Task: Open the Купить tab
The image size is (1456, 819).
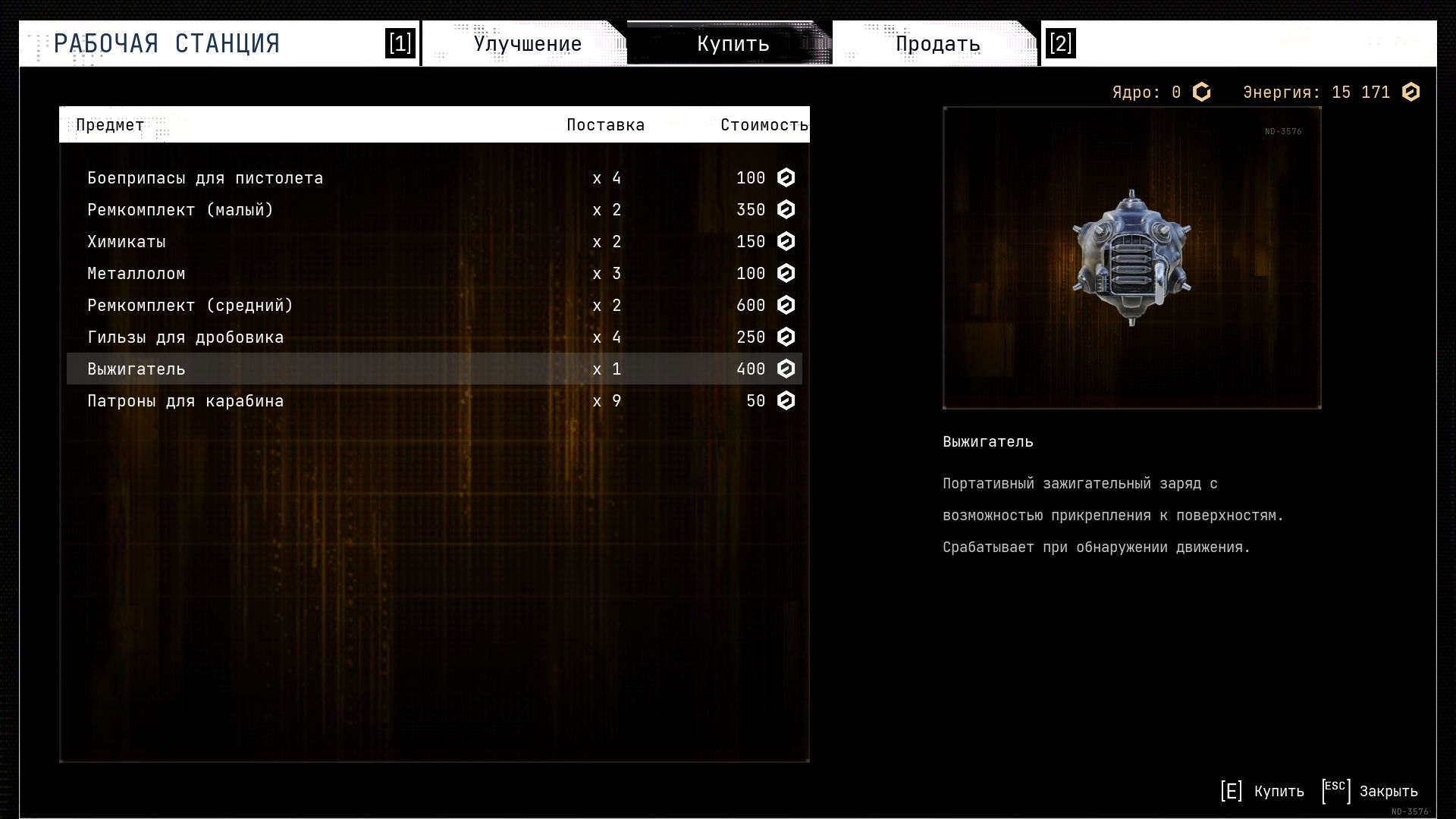Action: point(733,44)
